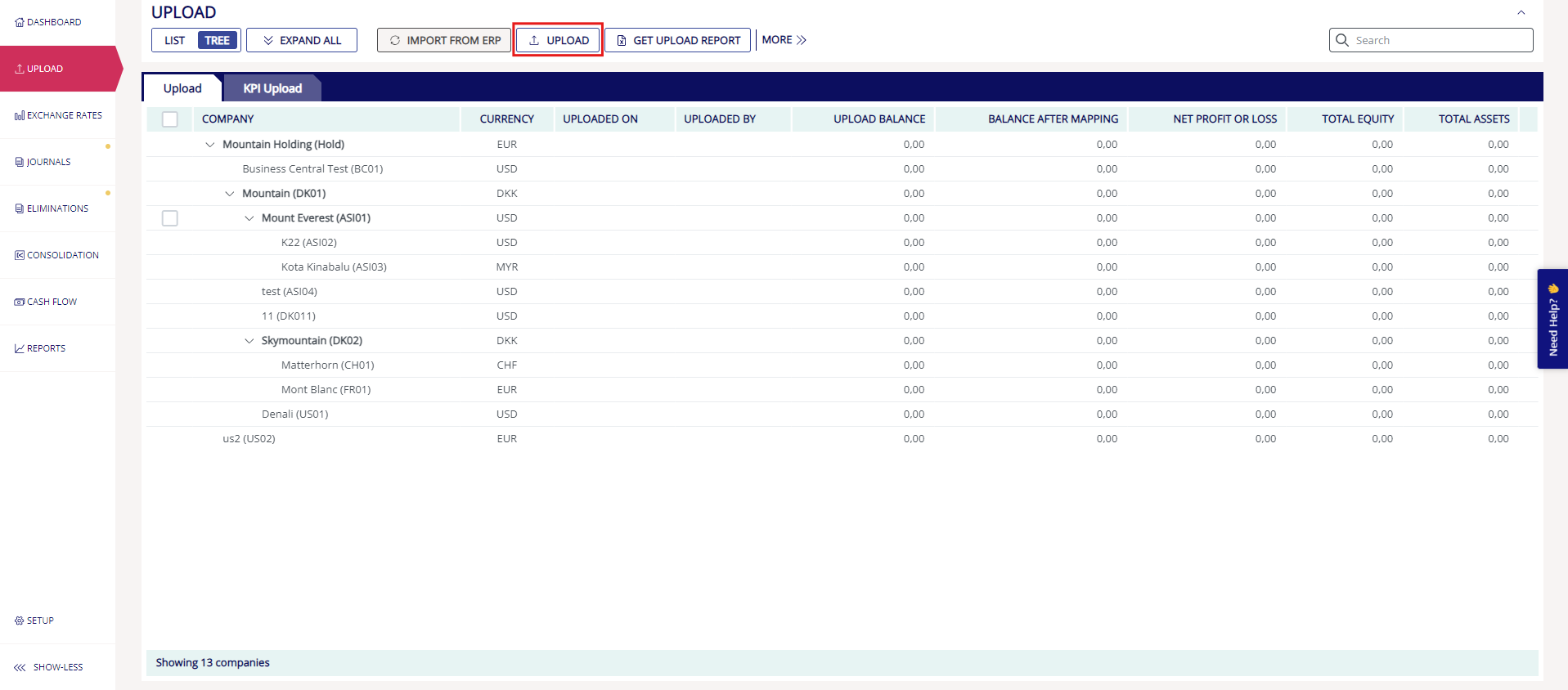Open Eliminations in the sidebar

click(57, 208)
